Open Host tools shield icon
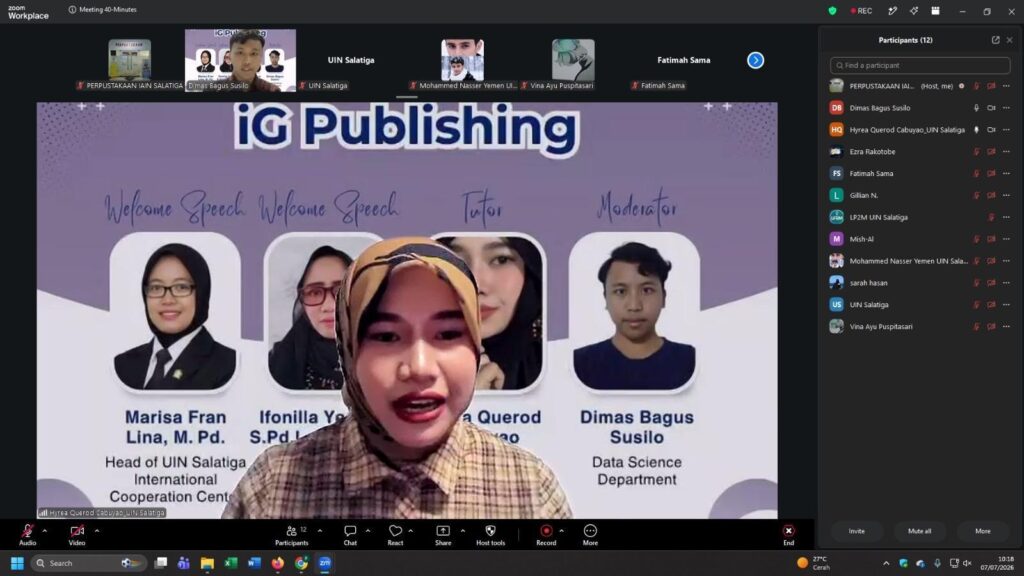 490,531
